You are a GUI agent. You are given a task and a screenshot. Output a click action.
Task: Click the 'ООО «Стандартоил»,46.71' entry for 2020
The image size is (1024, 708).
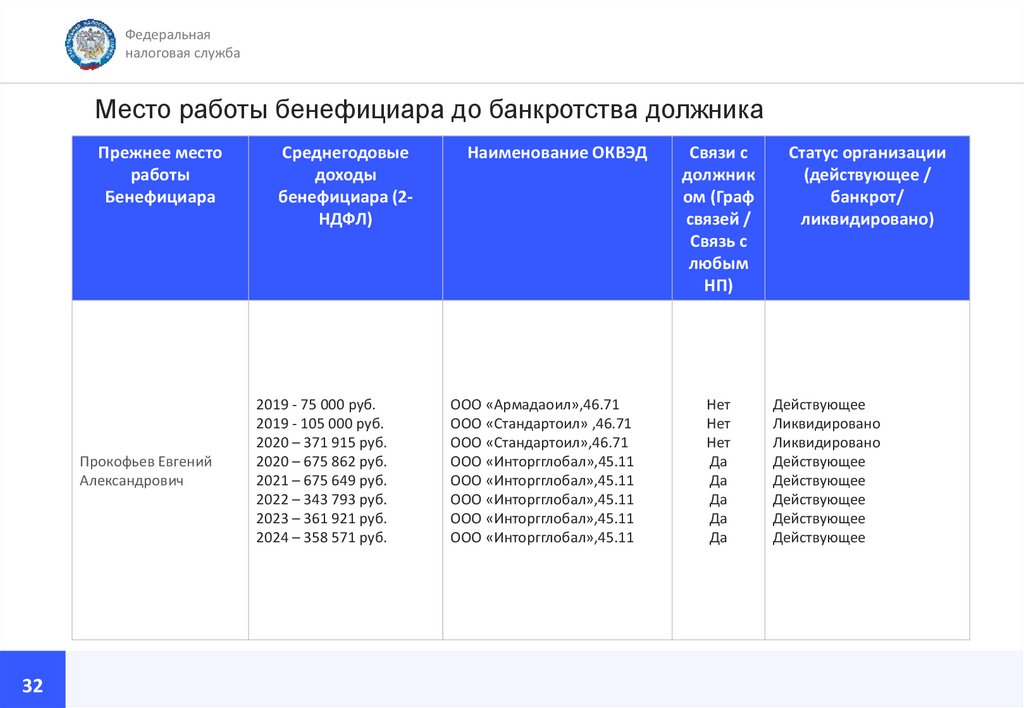(x=539, y=442)
